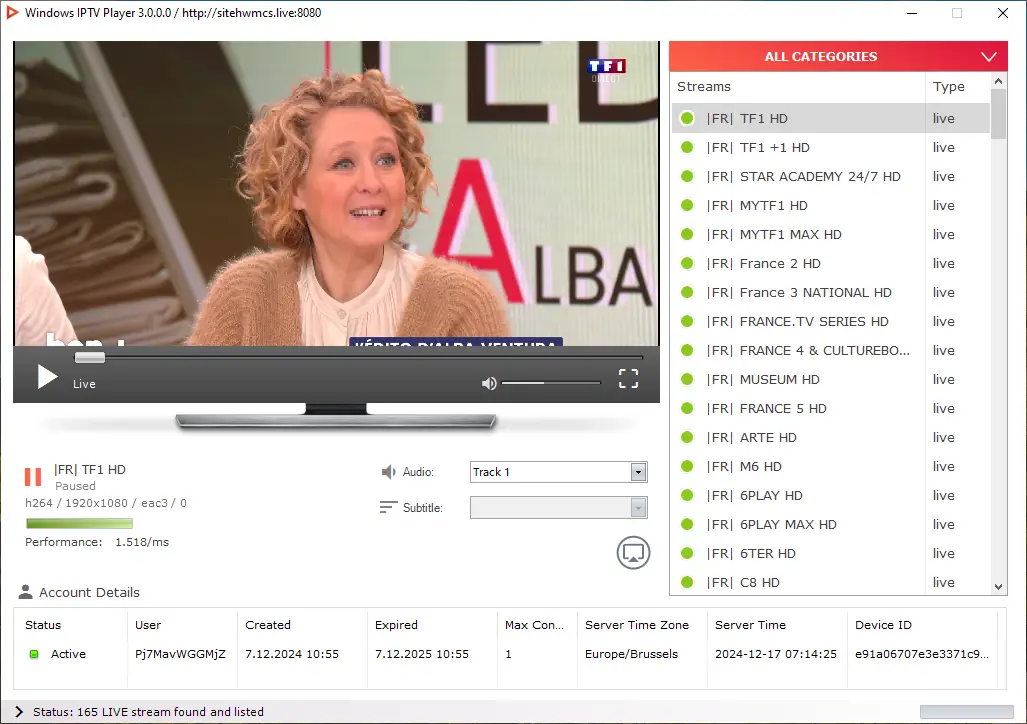This screenshot has height=724, width=1027.
Task: Click the play button in the video player
Action: click(x=47, y=377)
